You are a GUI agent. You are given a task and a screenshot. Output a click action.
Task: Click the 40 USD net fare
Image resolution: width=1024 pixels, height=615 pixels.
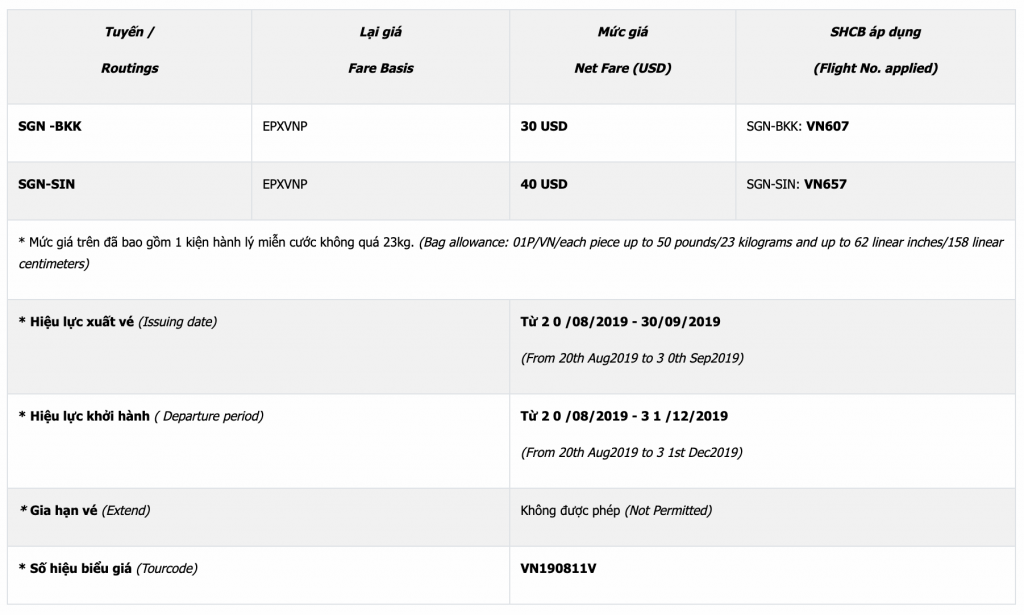544,184
